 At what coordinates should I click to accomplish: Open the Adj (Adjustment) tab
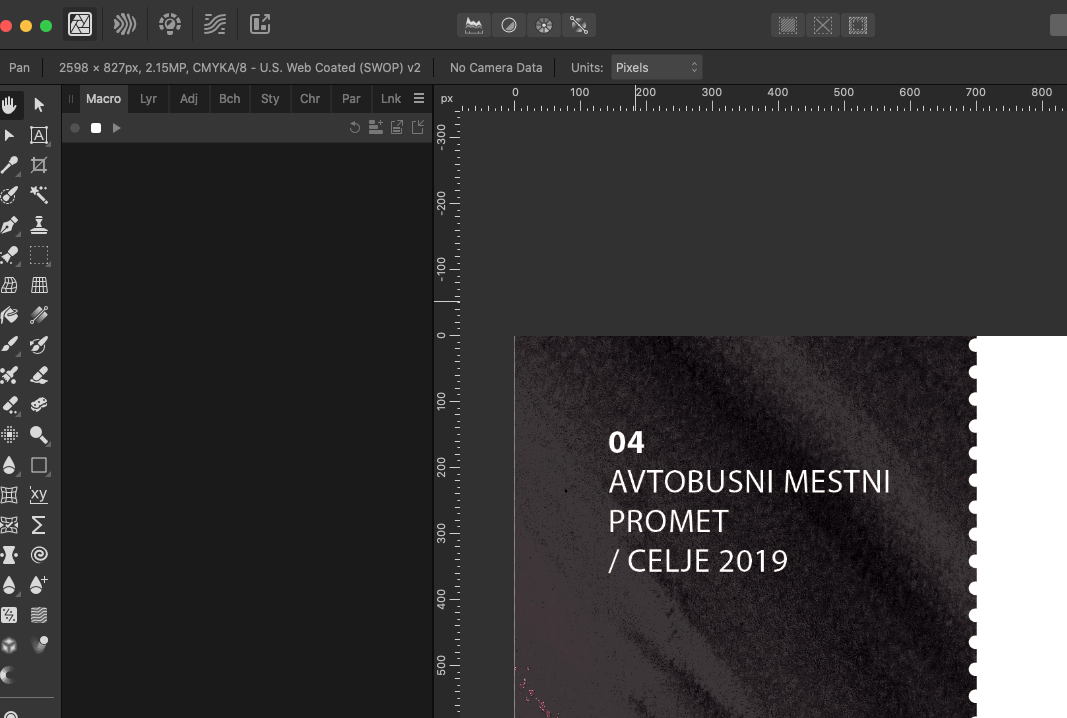coord(188,99)
